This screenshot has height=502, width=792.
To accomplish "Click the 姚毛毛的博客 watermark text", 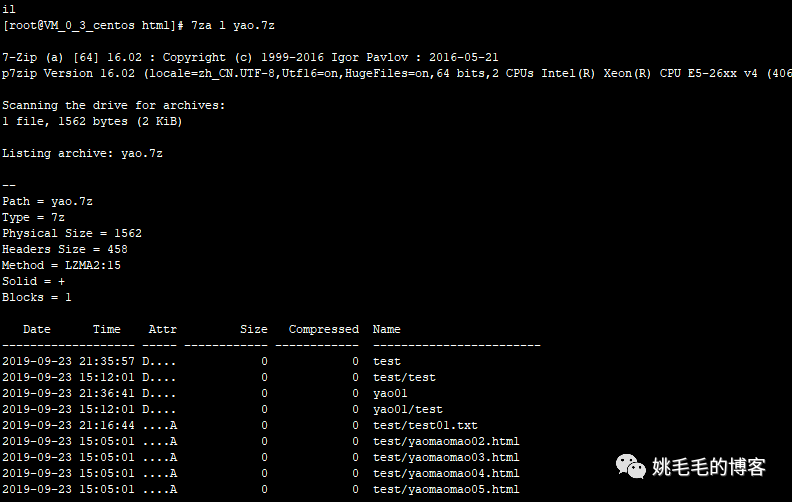I will [x=709, y=467].
